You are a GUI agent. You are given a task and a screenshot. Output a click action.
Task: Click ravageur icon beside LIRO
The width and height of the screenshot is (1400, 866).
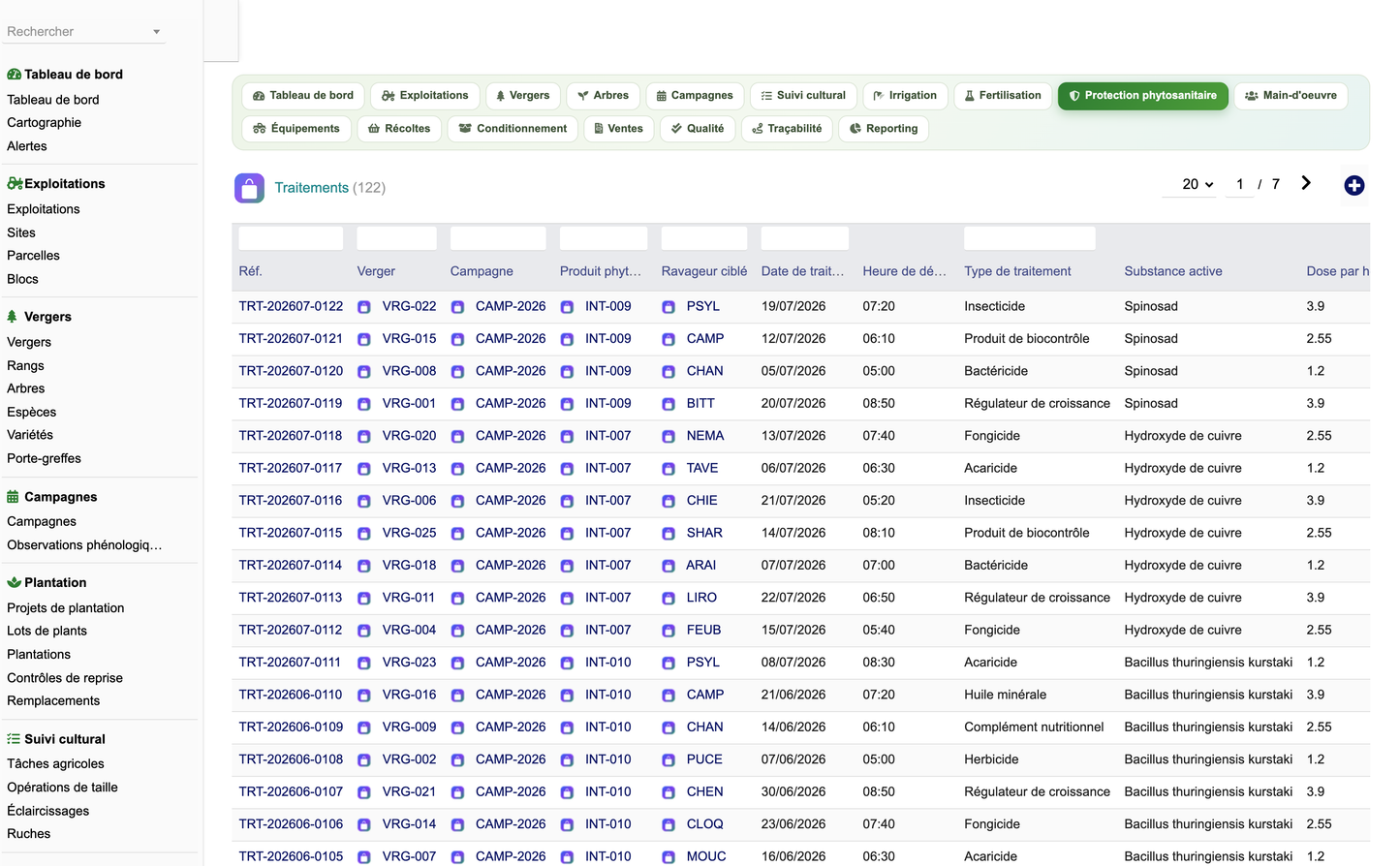pyautogui.click(x=669, y=599)
